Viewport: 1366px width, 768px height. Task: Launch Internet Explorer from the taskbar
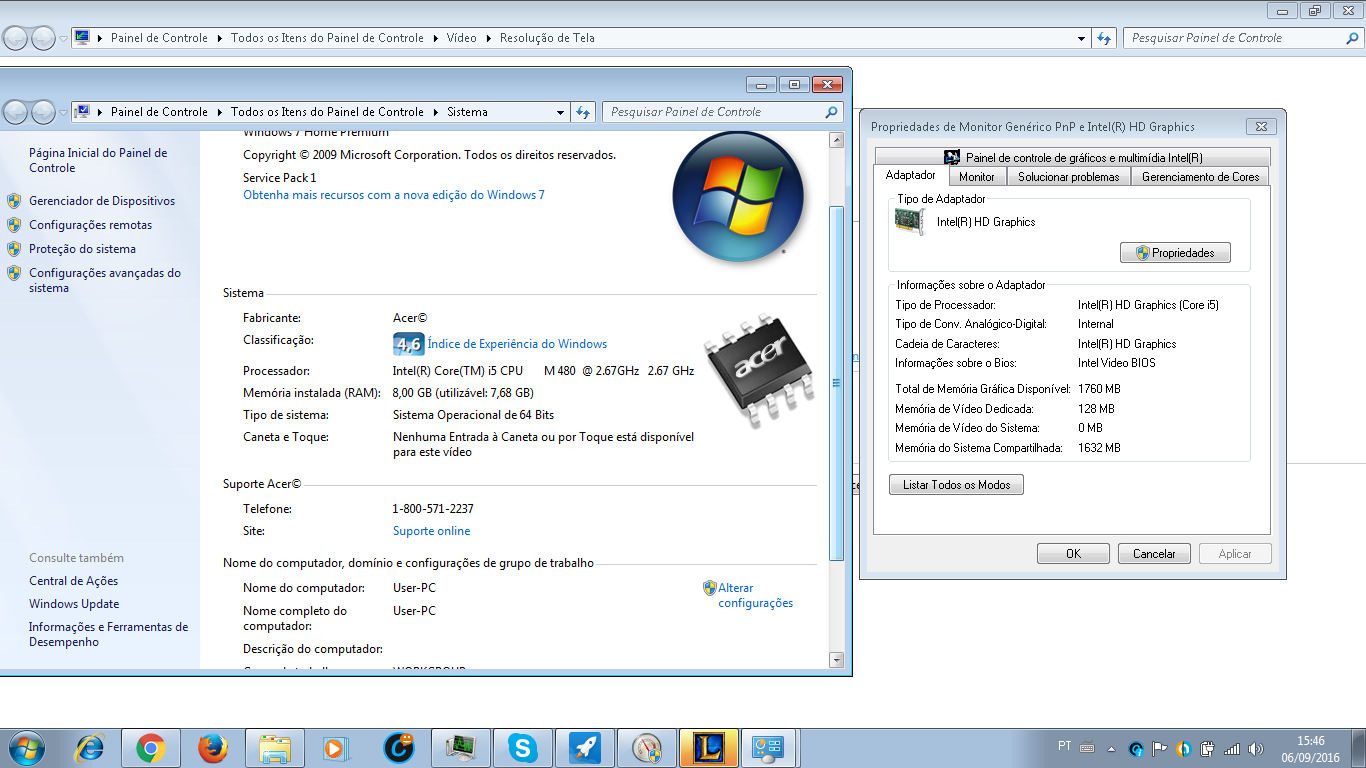pos(91,748)
